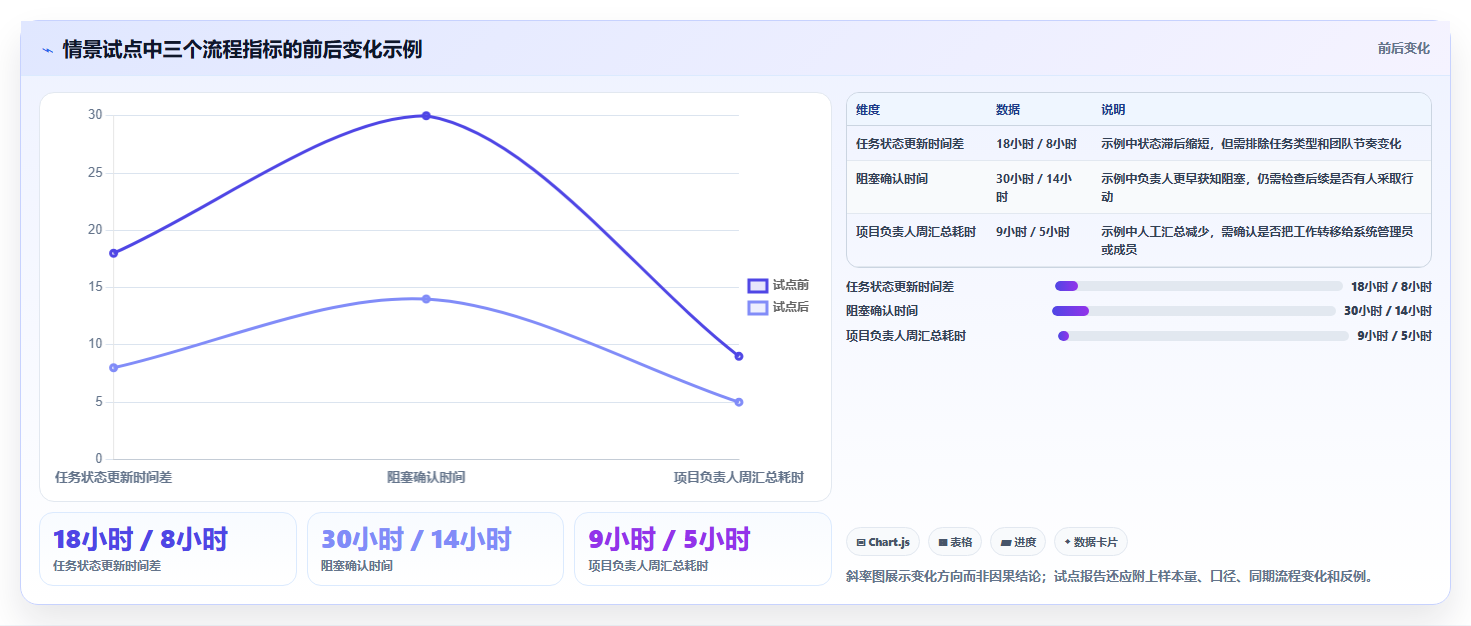Click x-axis label 阻塞确认时间
This screenshot has height=626, width=1471.
[x=426, y=478]
